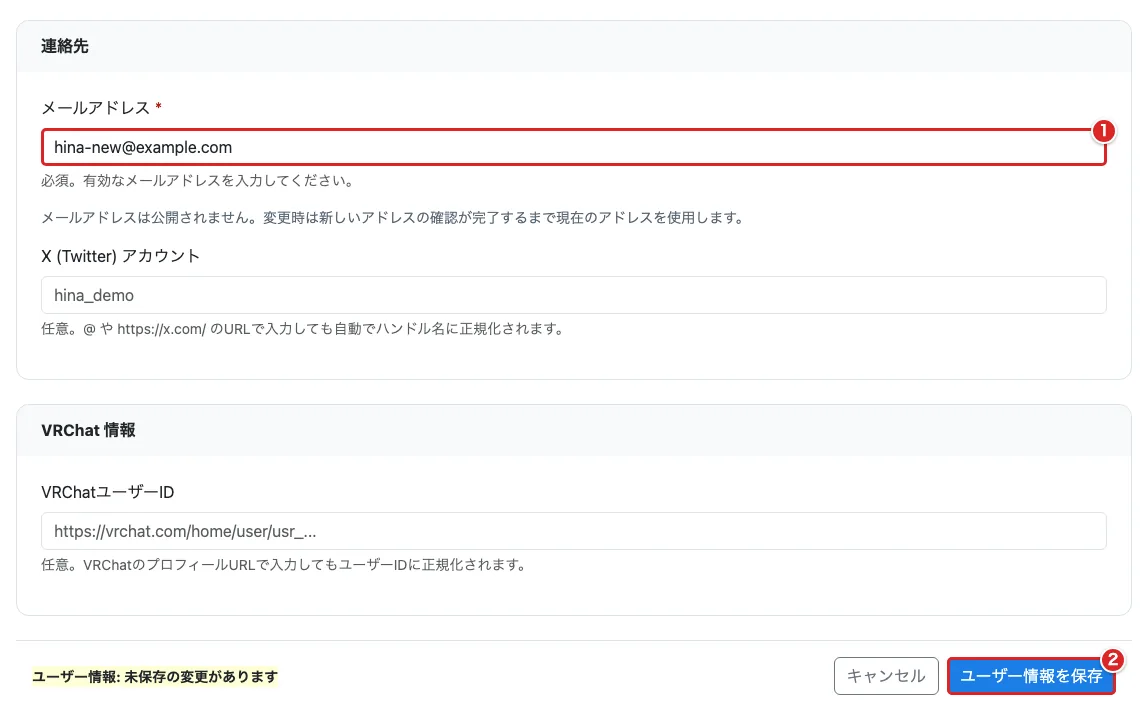Select the VRChatユーザーID input box
Image resolution: width=1148 pixels, height=727 pixels.
tap(573, 531)
